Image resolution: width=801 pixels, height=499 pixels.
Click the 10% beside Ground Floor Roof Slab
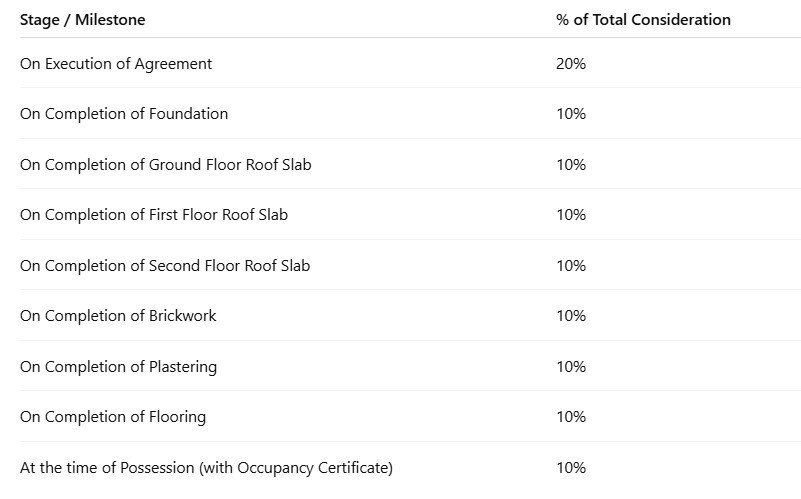(x=571, y=165)
